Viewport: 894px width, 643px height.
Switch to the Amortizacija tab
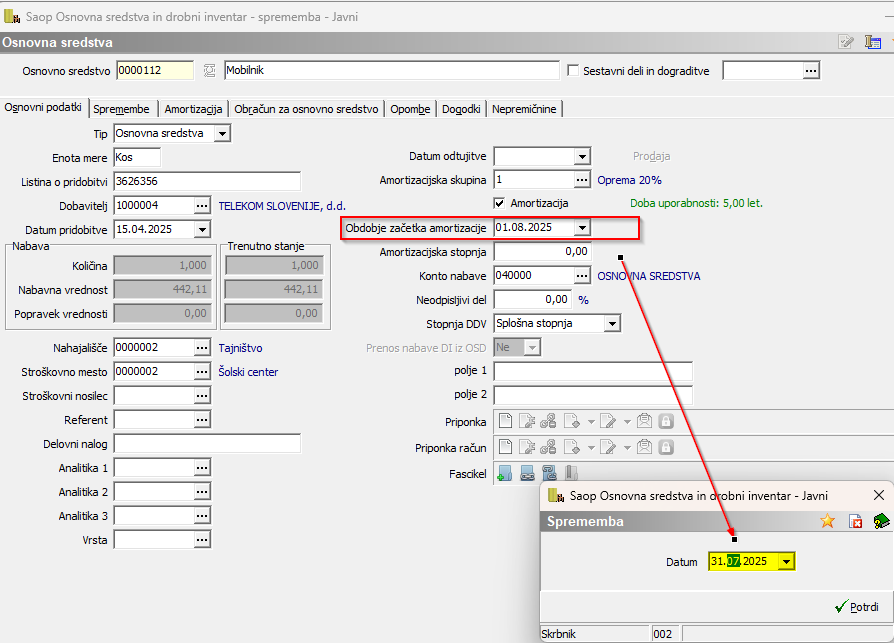pos(193,109)
